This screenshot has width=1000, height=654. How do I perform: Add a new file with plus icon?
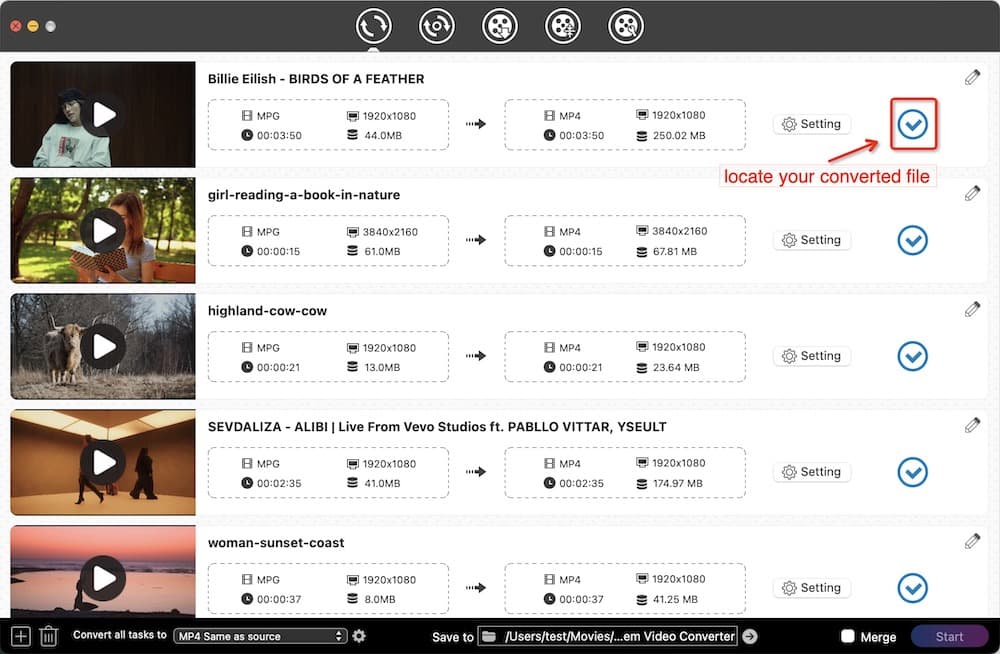coord(20,636)
